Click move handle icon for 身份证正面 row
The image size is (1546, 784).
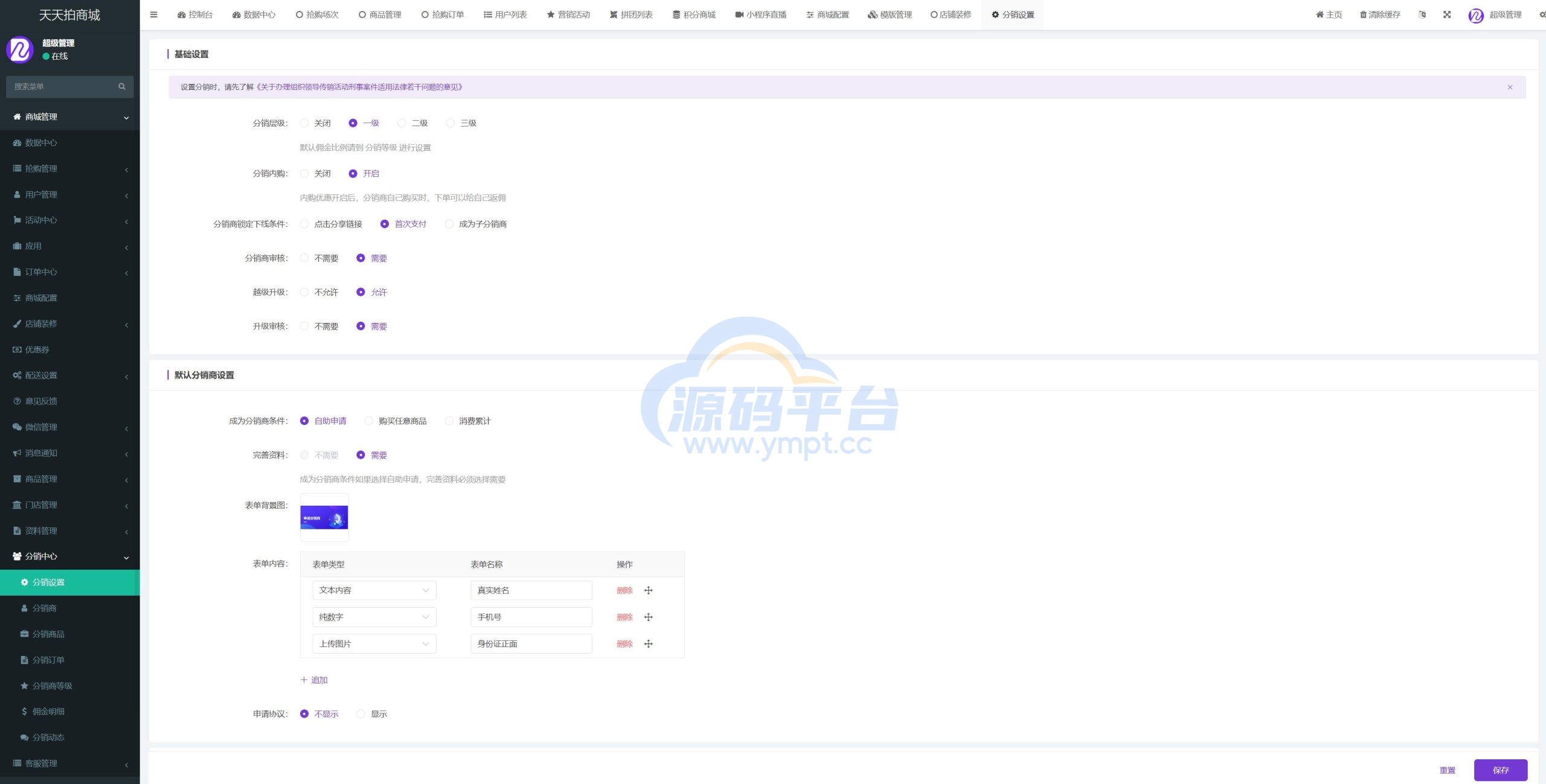[x=648, y=643]
